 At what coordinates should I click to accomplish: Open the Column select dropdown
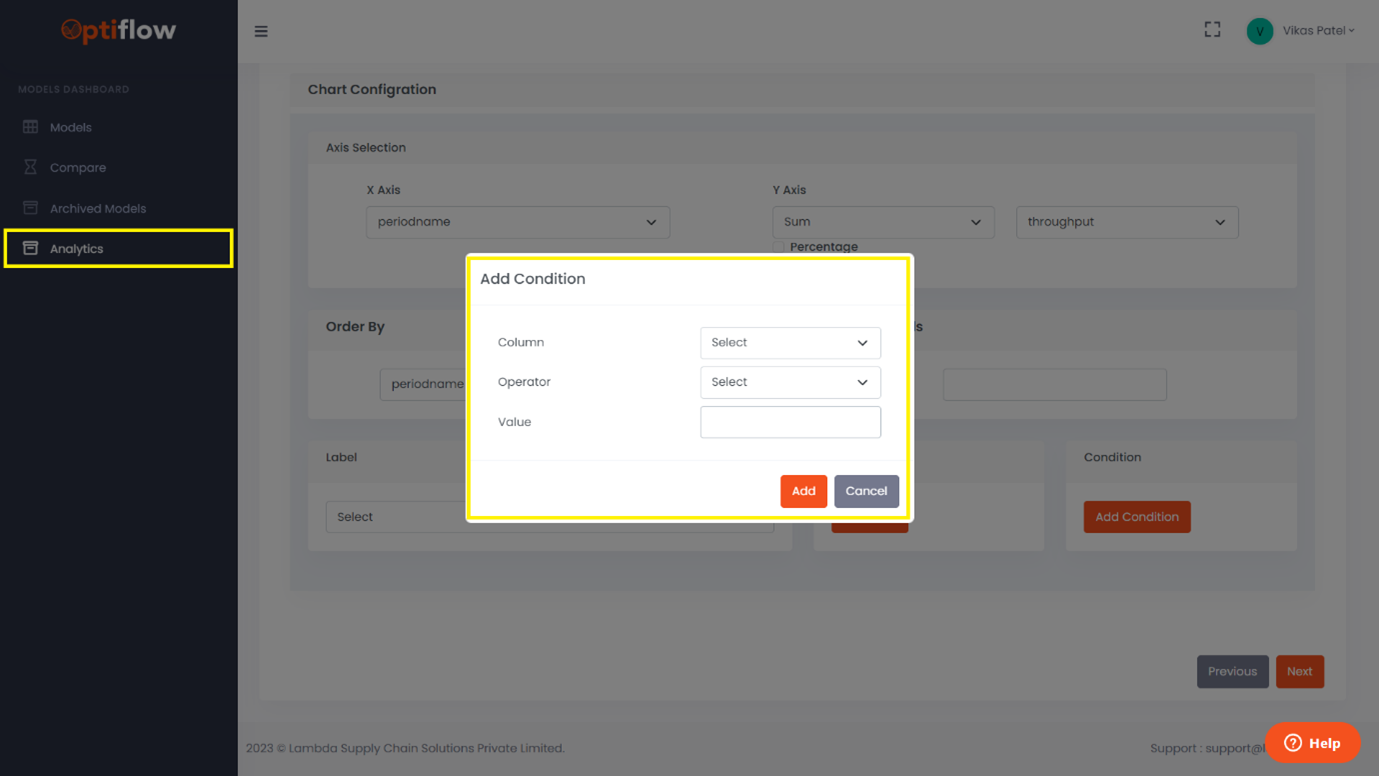pos(790,342)
